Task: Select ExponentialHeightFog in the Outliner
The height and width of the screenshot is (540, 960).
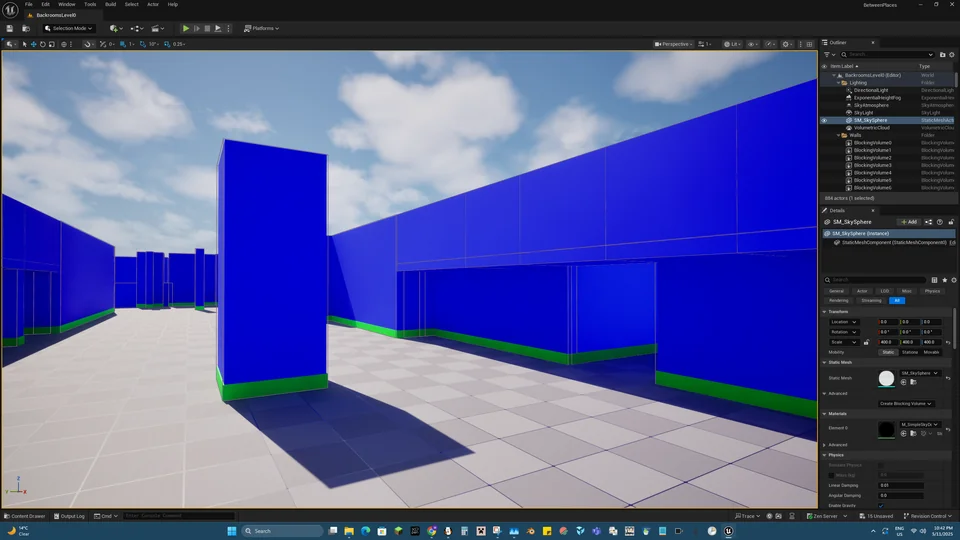Action: point(877,98)
